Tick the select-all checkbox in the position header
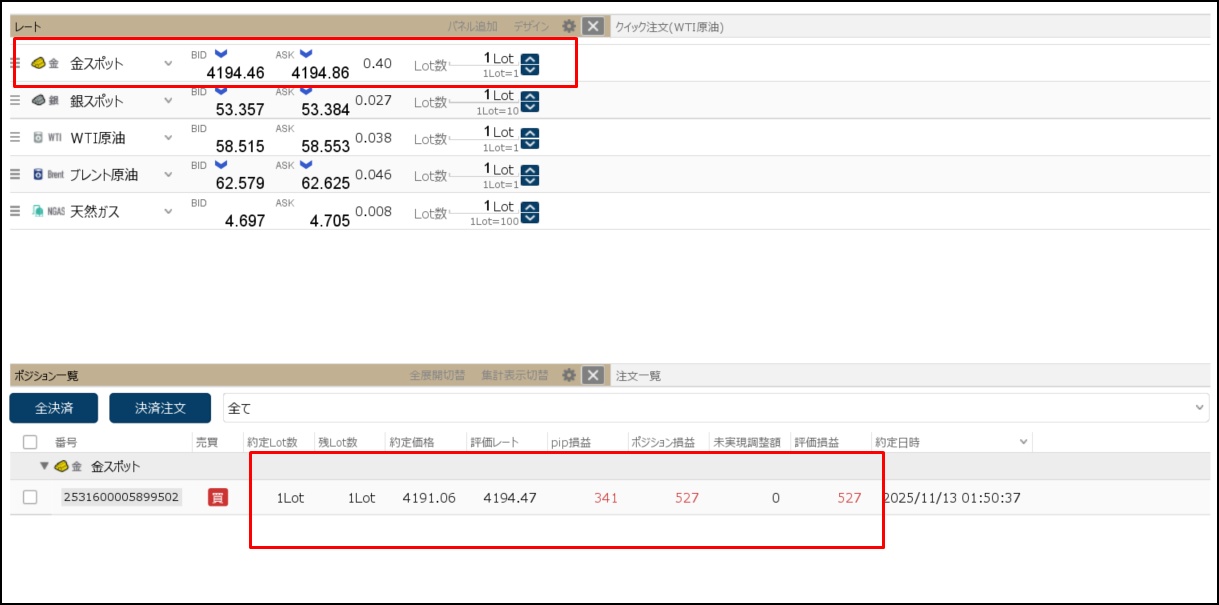1219x605 pixels. point(30,442)
